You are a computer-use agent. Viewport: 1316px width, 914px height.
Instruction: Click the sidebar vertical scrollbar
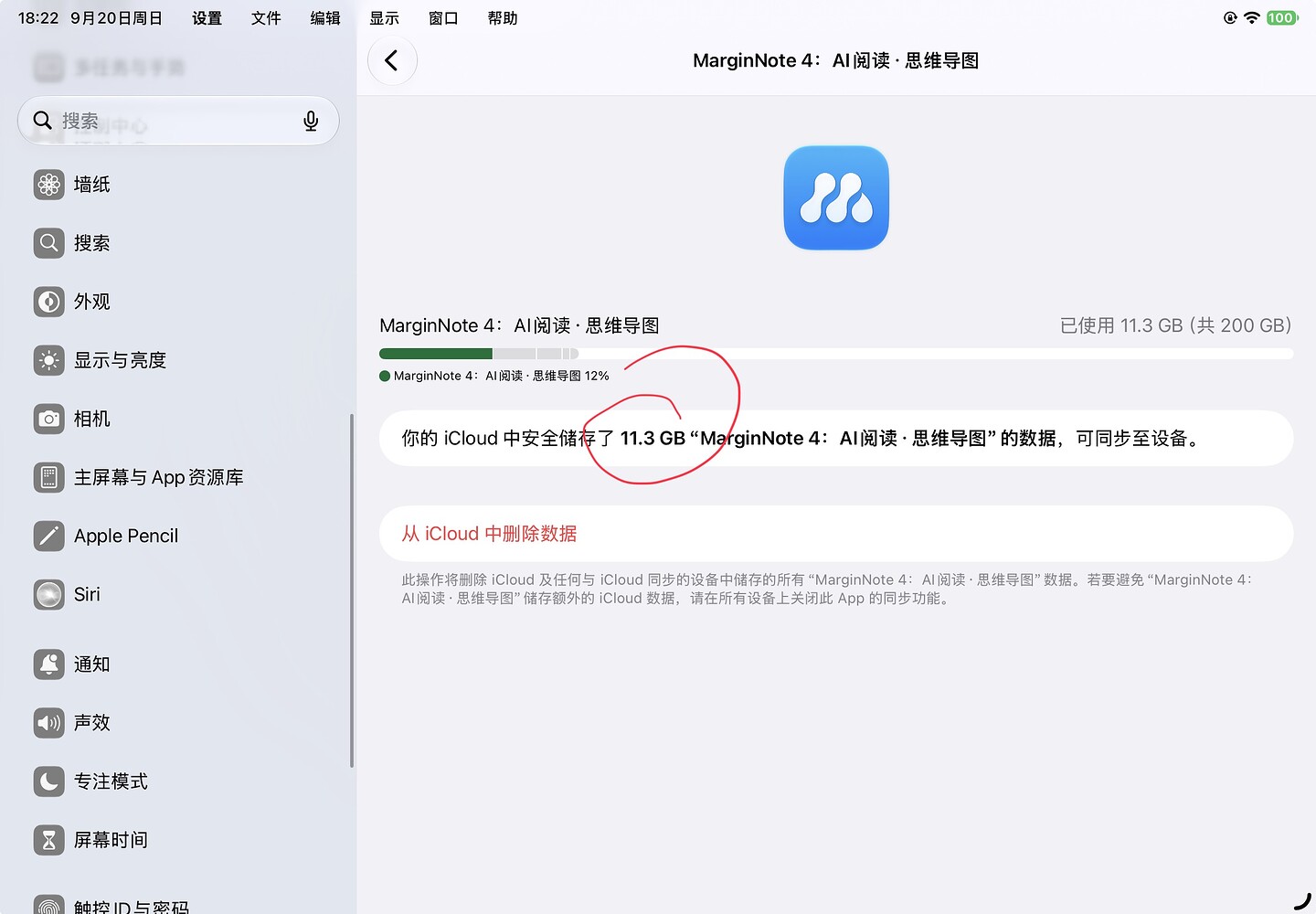[352, 590]
